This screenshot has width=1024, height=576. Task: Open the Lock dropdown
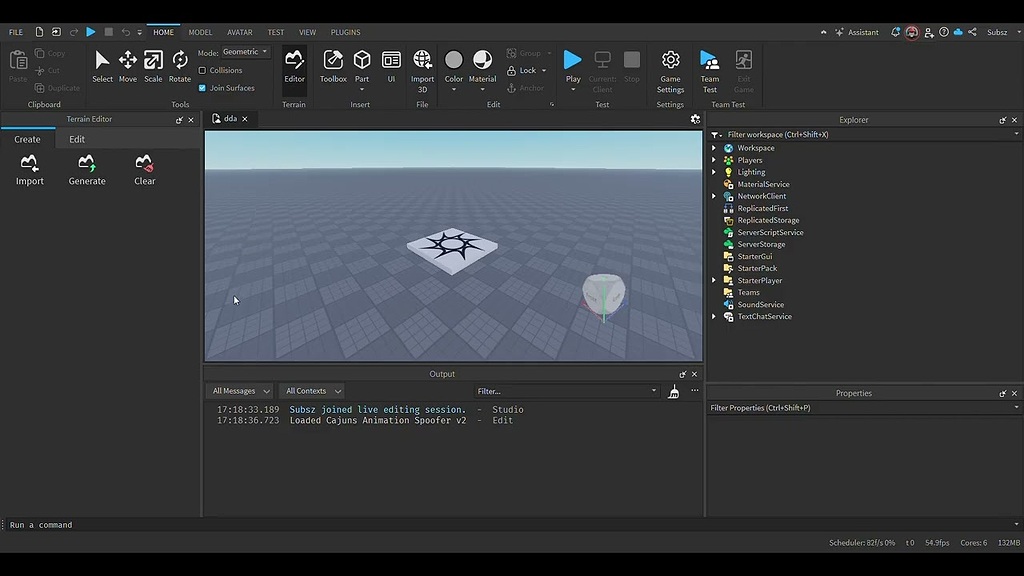[543, 71]
